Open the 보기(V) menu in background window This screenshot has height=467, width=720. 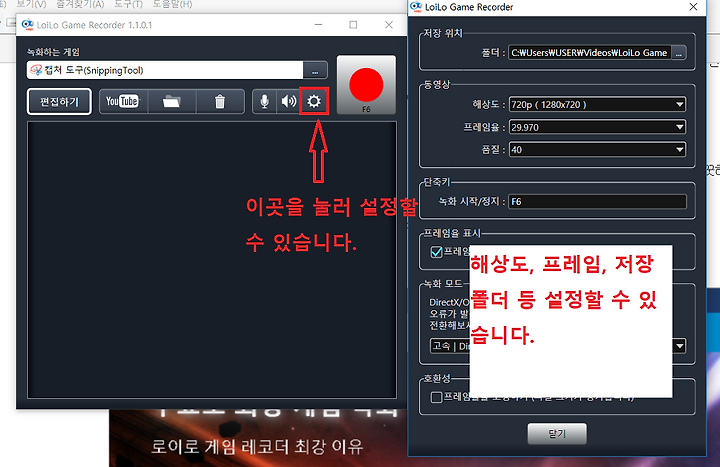point(31,4)
